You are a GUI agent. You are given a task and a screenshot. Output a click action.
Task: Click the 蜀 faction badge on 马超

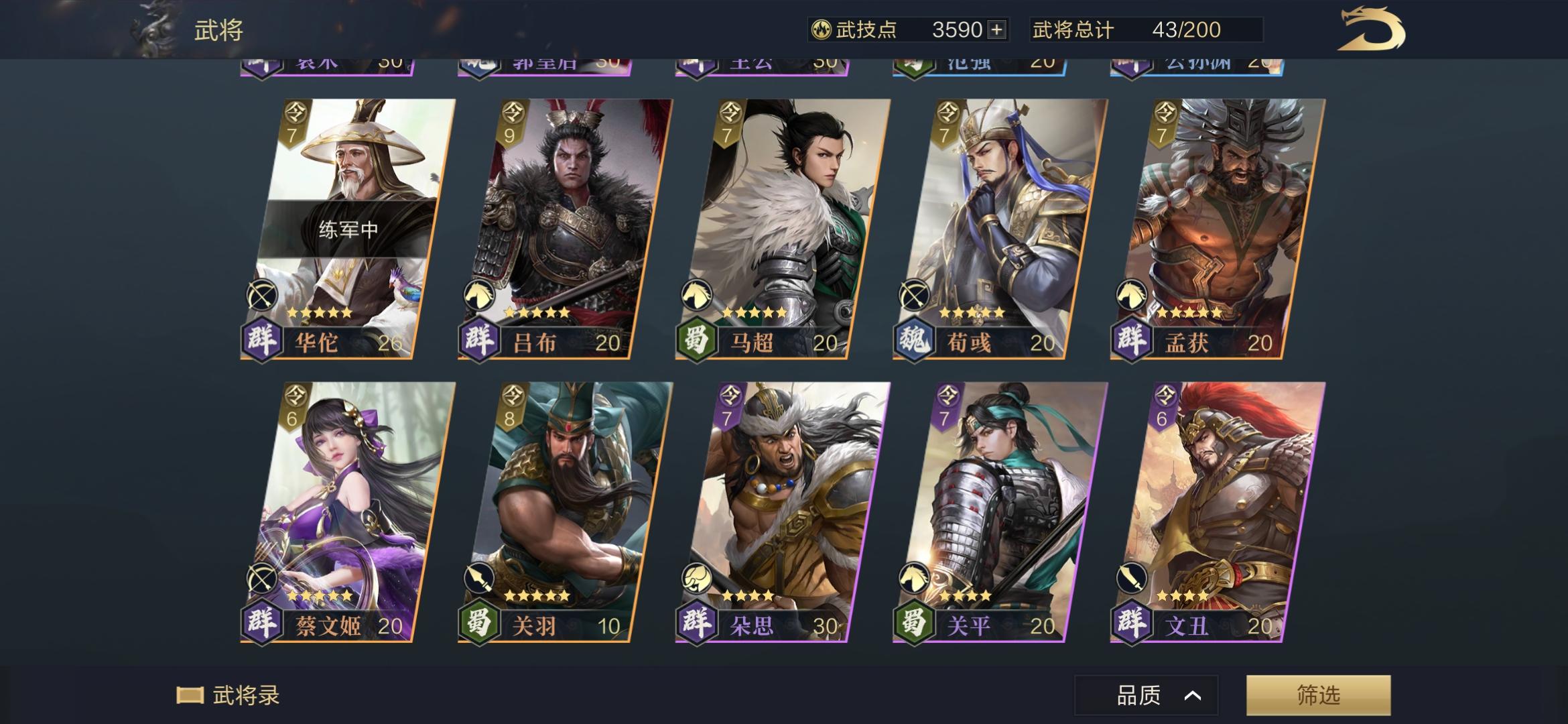point(696,340)
